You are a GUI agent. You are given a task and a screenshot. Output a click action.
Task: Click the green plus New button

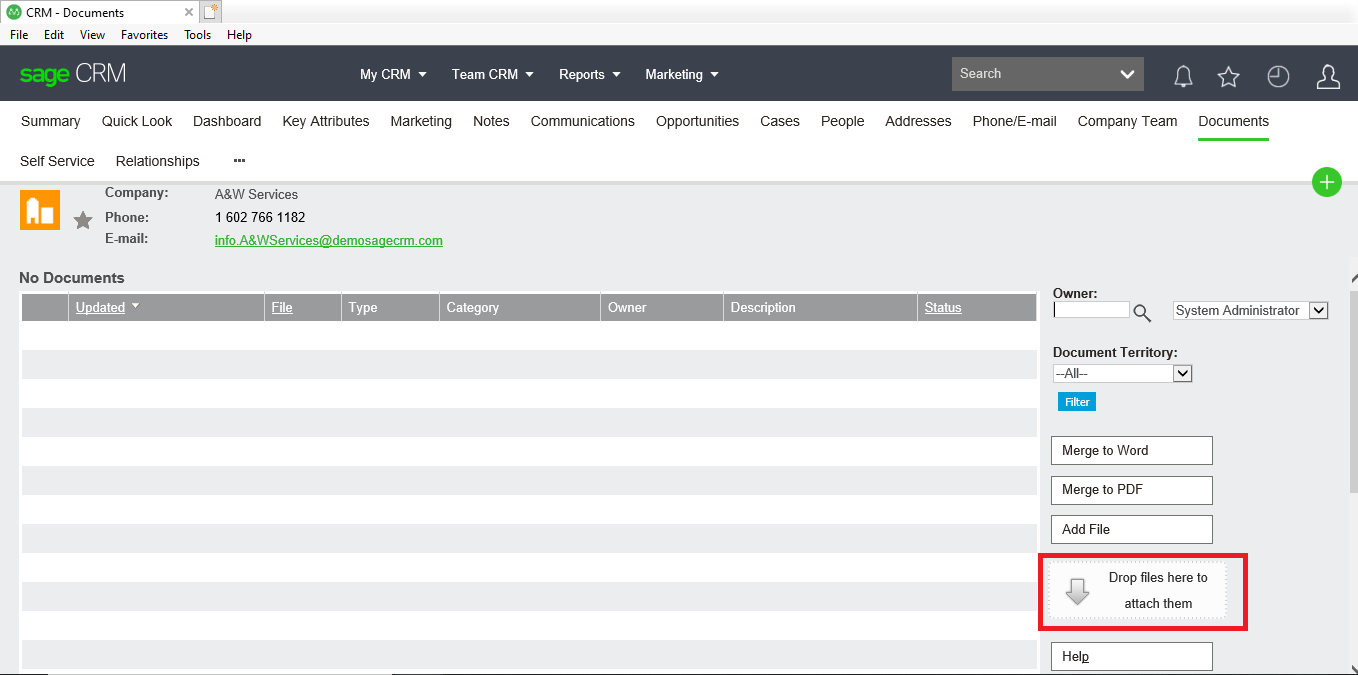(x=1327, y=182)
